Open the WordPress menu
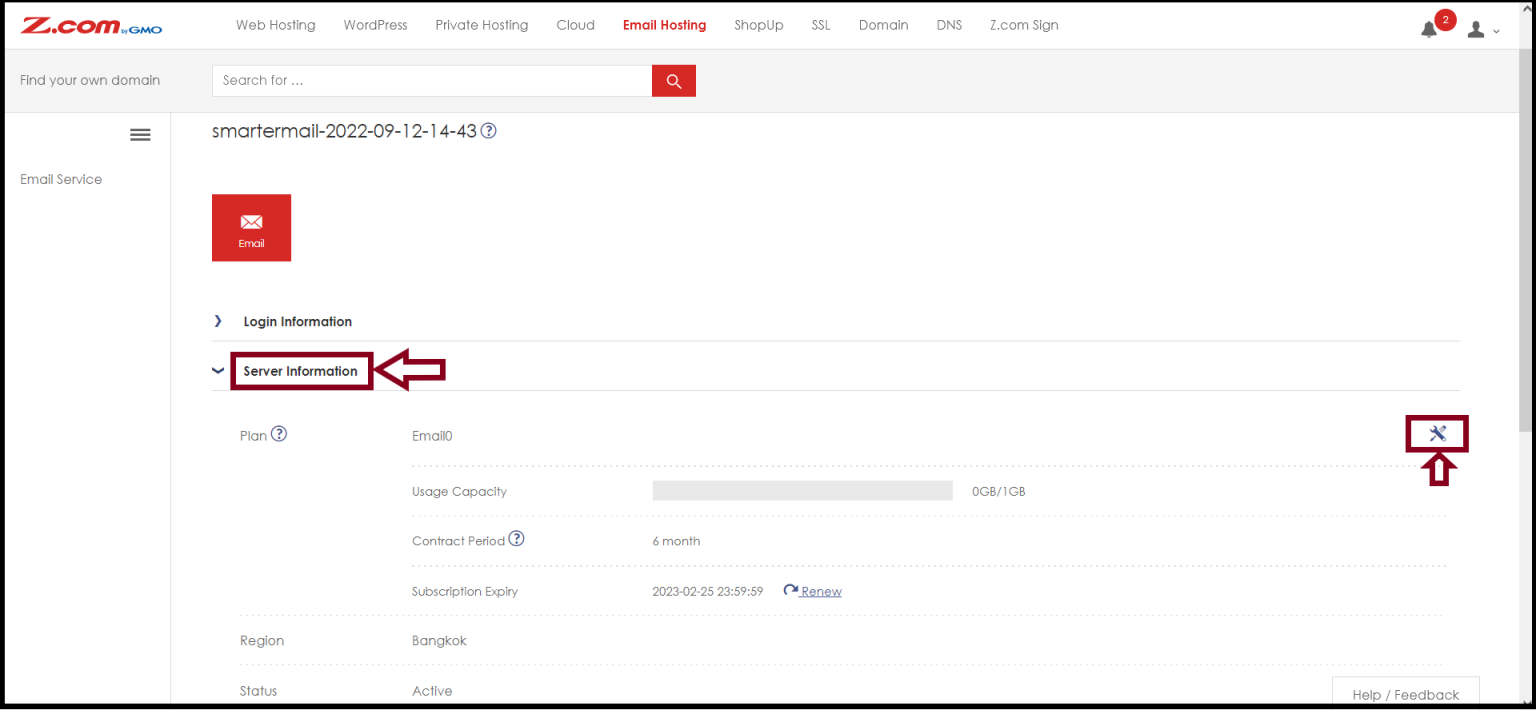This screenshot has height=710, width=1536. [375, 25]
